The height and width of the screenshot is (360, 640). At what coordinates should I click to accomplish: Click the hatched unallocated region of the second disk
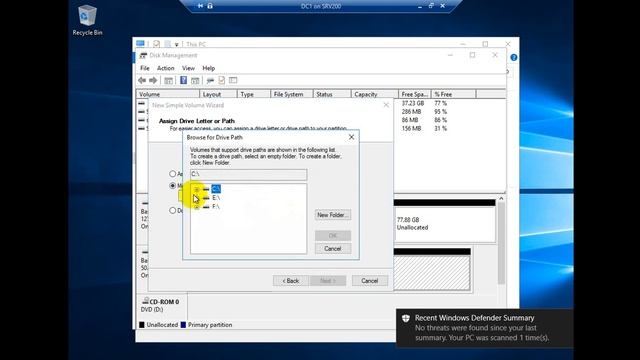tap(432, 273)
